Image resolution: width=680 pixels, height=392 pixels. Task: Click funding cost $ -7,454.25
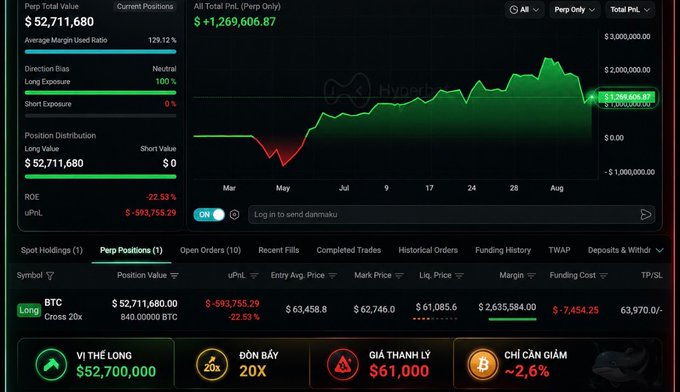click(575, 310)
